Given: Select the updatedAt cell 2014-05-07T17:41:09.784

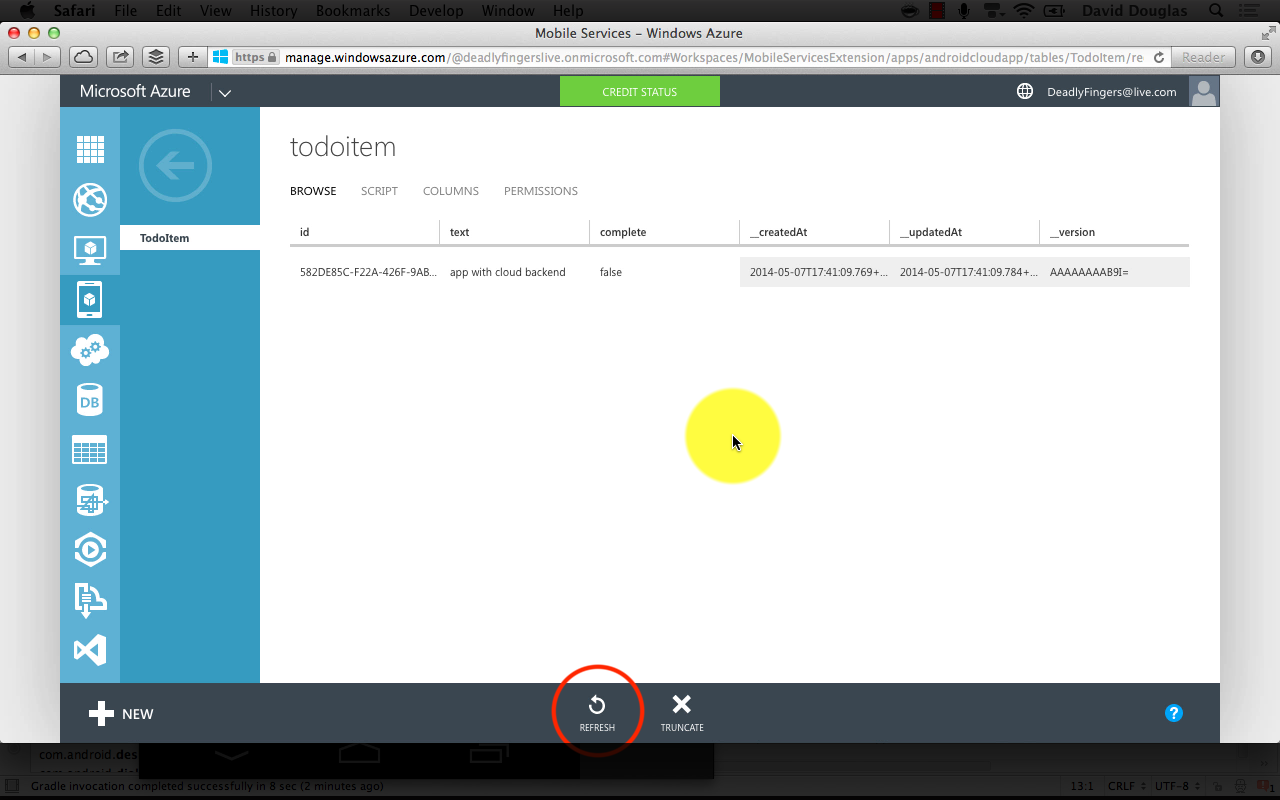Looking at the screenshot, I should coord(965,272).
